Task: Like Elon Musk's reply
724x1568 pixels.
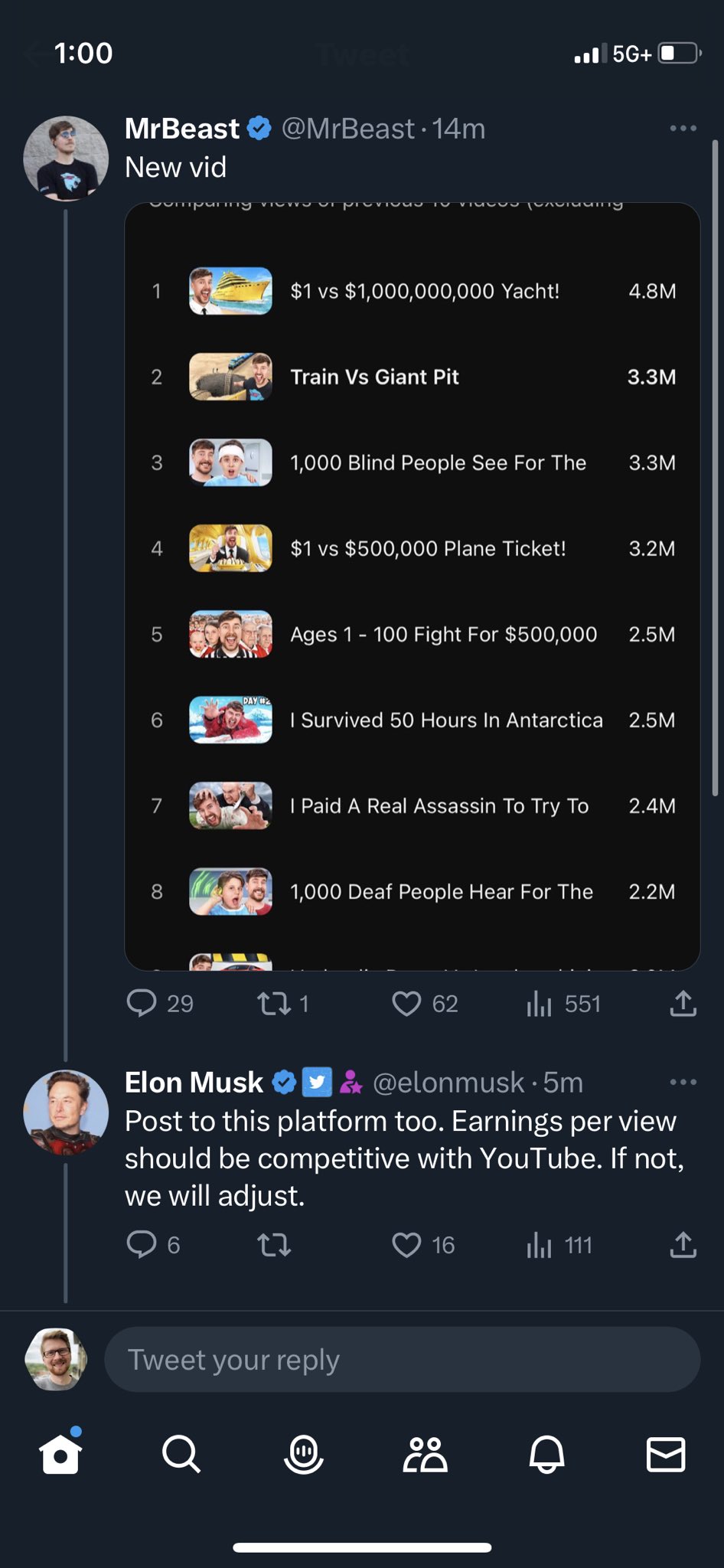Action: pyautogui.click(x=406, y=1246)
